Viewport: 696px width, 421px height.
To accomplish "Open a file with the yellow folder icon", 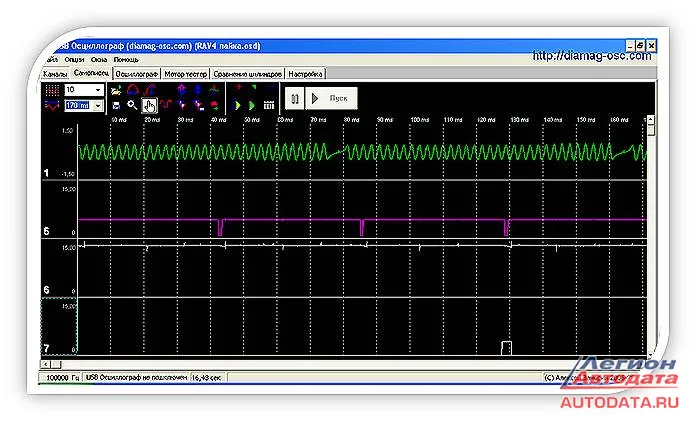I will coord(116,91).
